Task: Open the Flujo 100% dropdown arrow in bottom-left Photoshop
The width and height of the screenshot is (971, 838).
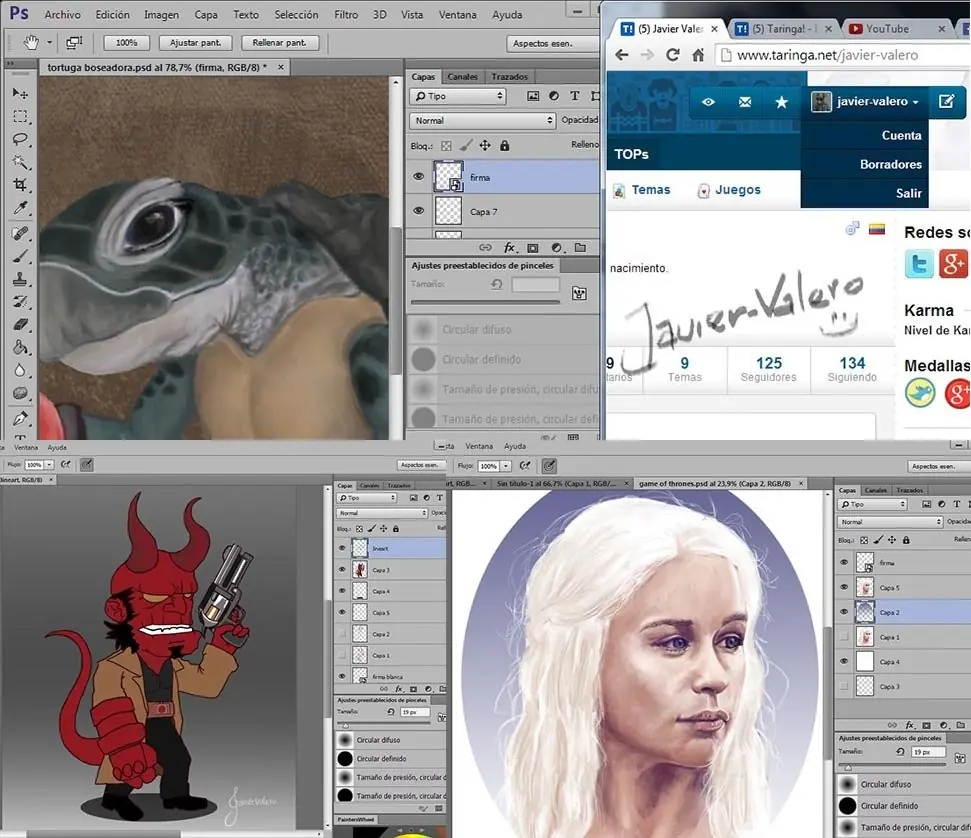Action: [49, 465]
